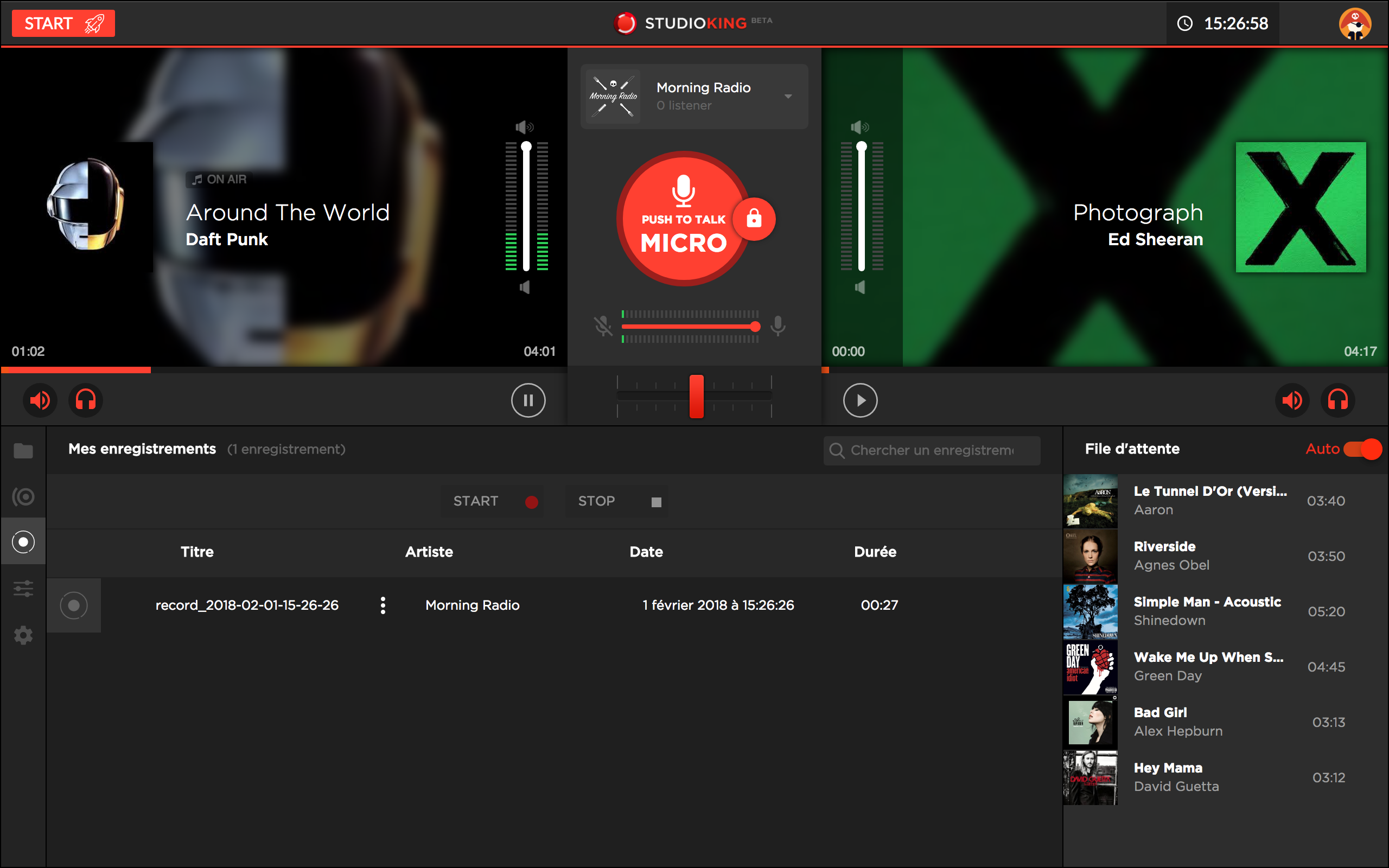Click the Mes enregistrements heading
Screen dimensions: 1389x868
[x=142, y=449]
